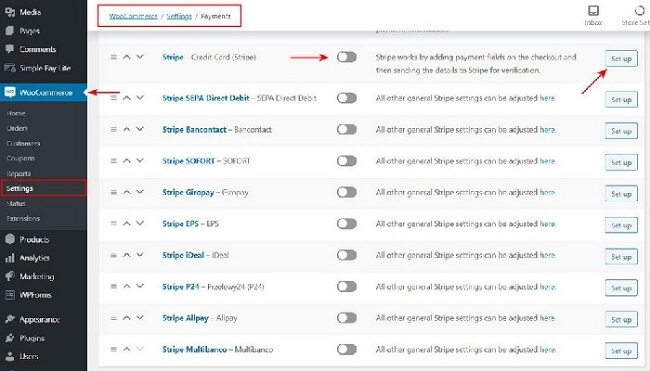
Task: Click the Marketing megaphone icon
Action: pos(10,276)
